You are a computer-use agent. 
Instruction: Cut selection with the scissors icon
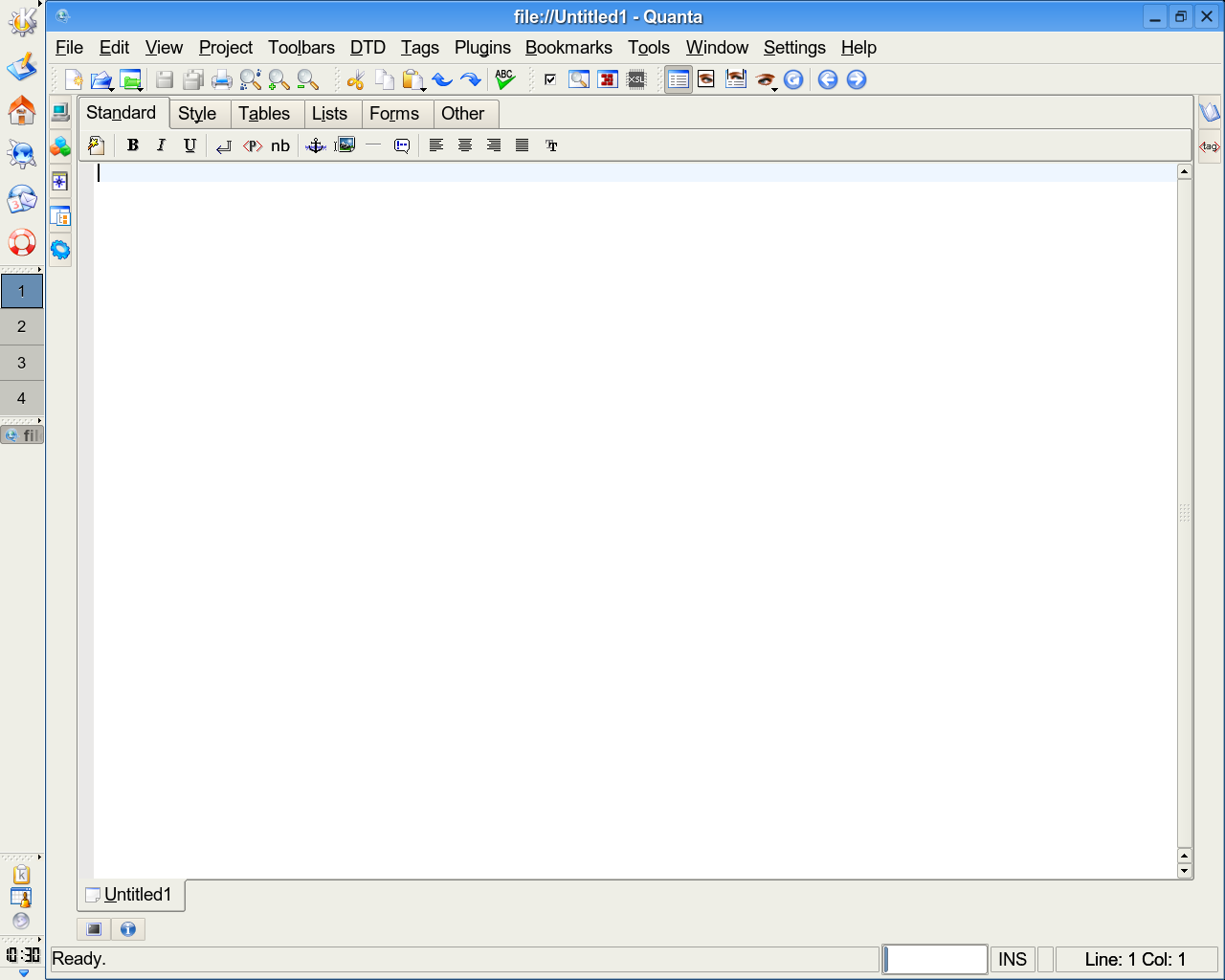(356, 79)
